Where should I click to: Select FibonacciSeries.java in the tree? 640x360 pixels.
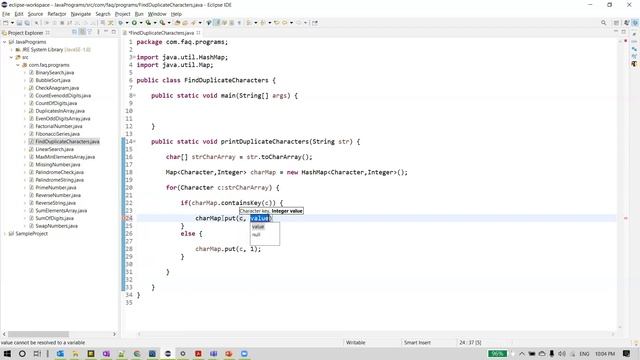point(58,134)
